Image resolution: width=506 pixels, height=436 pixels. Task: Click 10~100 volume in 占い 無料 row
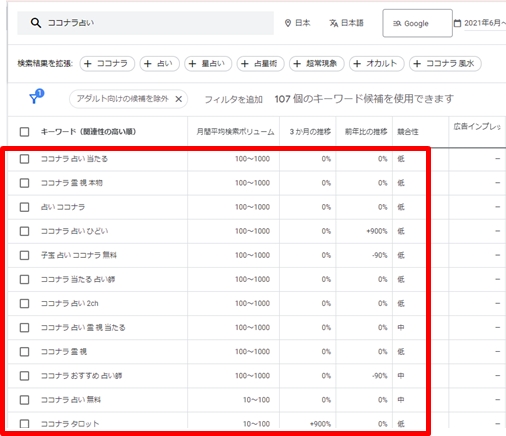tap(256, 400)
